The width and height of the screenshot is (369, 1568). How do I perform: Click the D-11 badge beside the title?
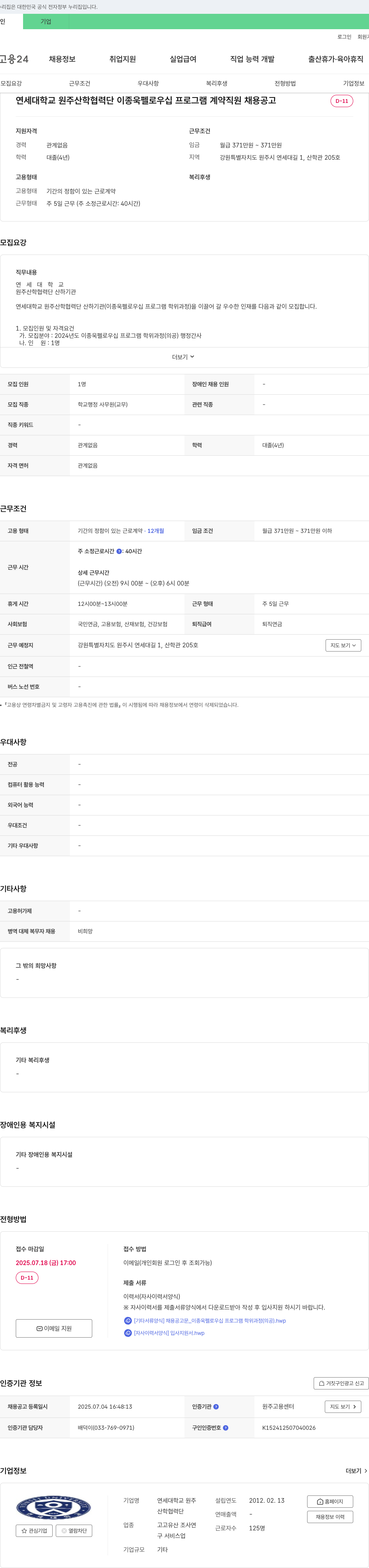[x=342, y=101]
